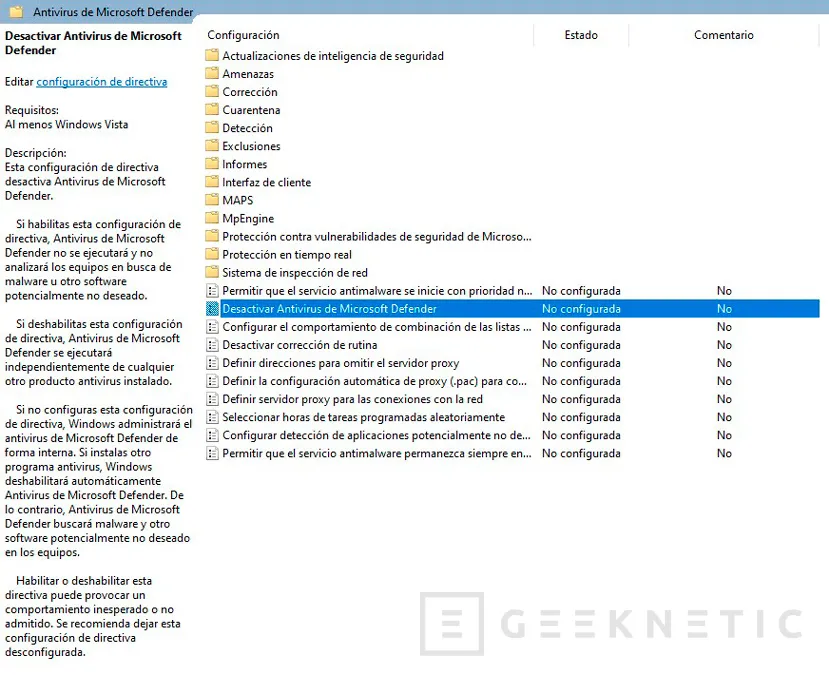Click policy icon for Configurar detección de aplicaciones
The image size is (829, 675).
pos(212,435)
